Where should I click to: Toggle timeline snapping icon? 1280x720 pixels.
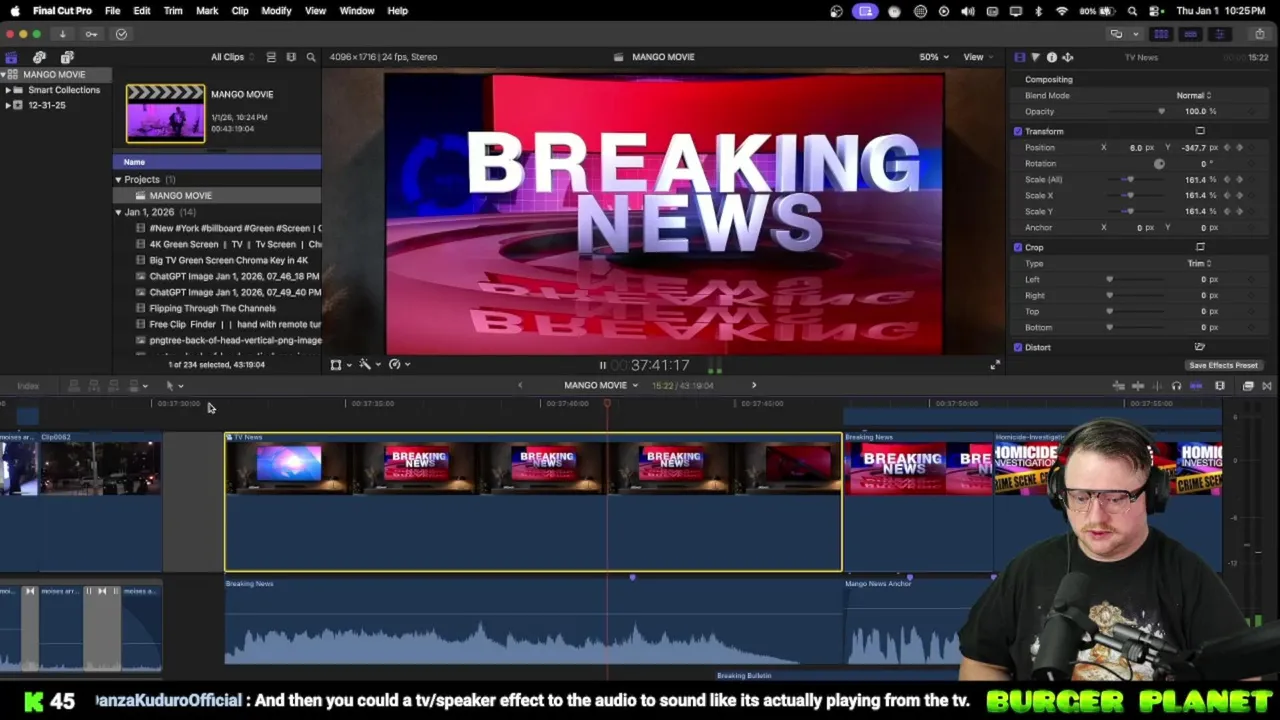[1196, 386]
